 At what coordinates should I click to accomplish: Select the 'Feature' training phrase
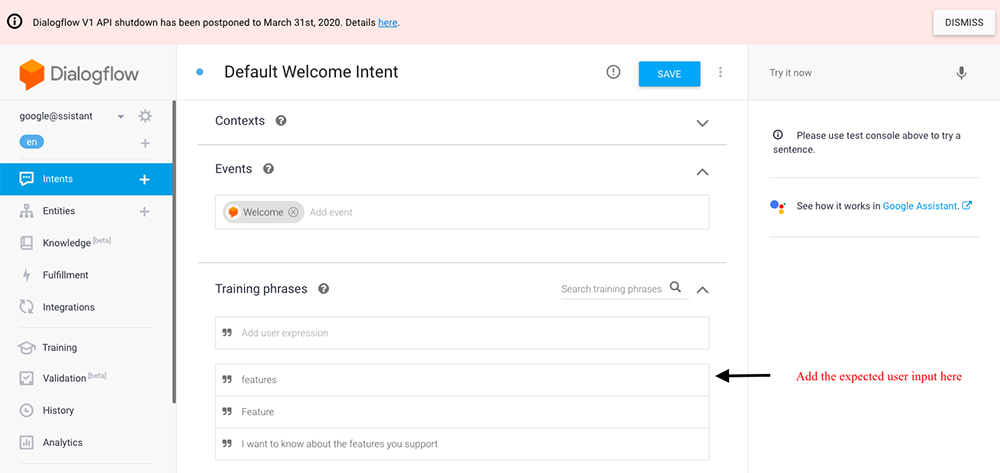pos(462,412)
